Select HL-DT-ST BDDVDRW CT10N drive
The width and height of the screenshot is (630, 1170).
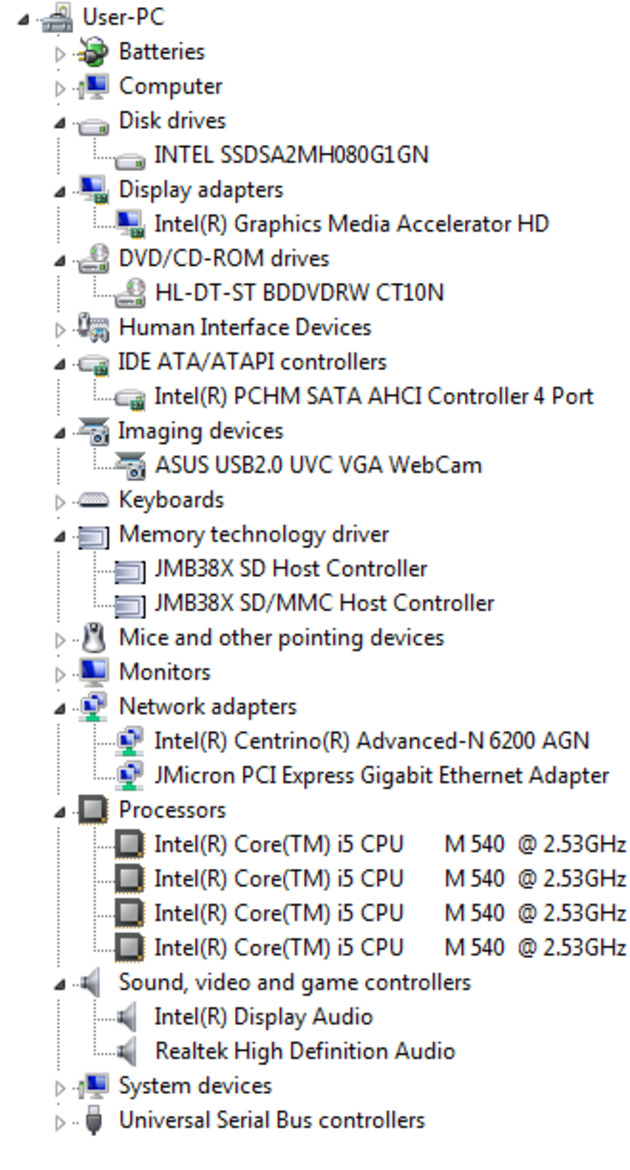[x=299, y=292]
